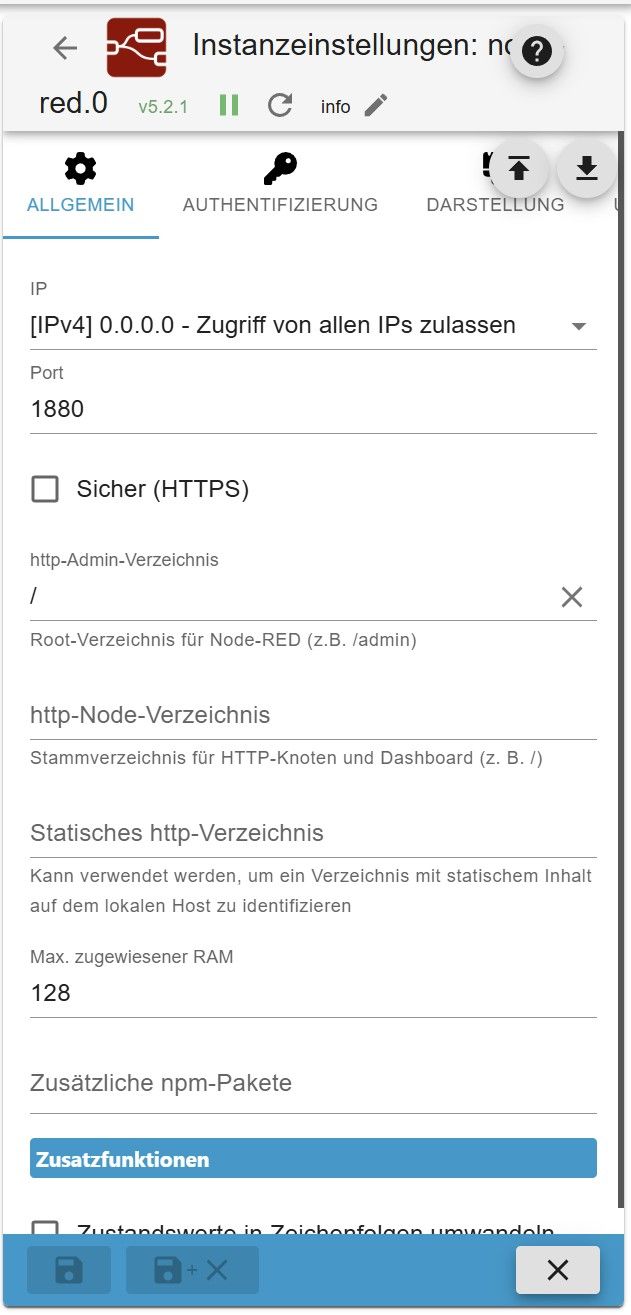This screenshot has width=631, height=1315.
Task: Pause the red.0 instance
Action: [x=229, y=105]
